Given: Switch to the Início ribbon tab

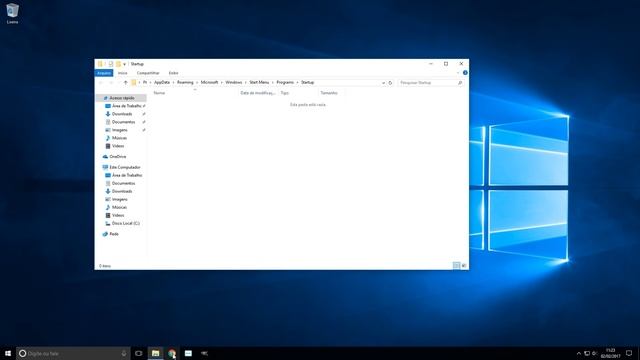Looking at the screenshot, I should 122,73.
